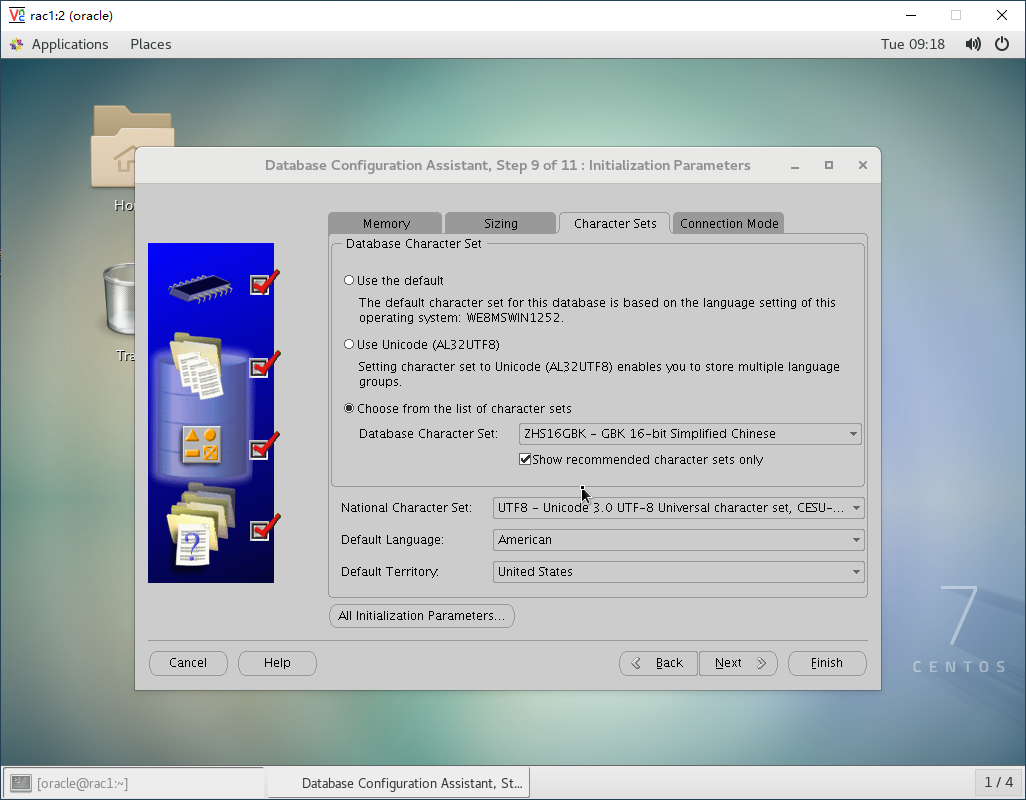
Task: Open Help for the assistant
Action: [277, 663]
